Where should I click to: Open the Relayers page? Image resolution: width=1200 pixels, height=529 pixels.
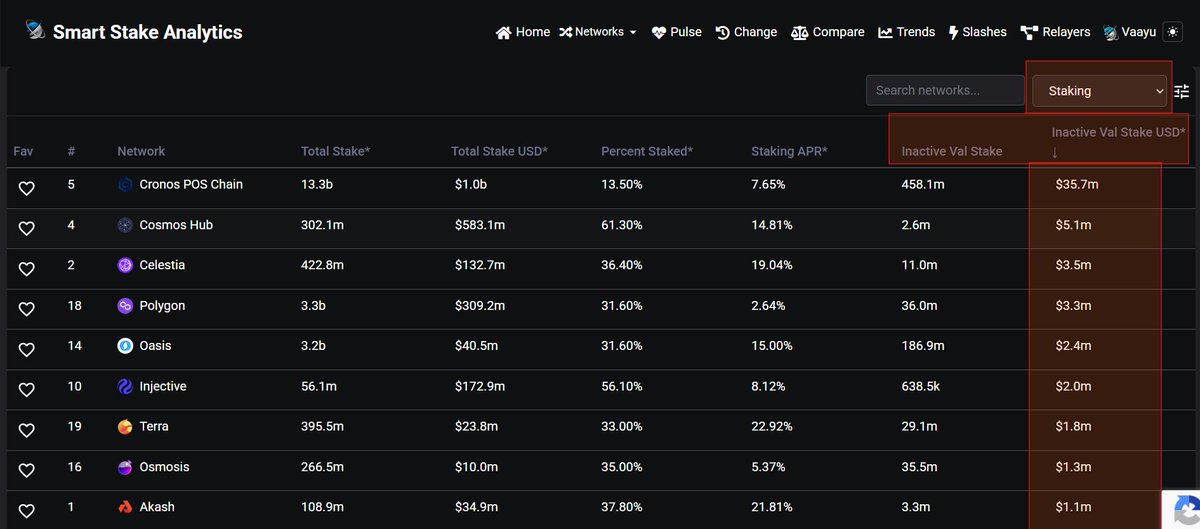(1055, 32)
